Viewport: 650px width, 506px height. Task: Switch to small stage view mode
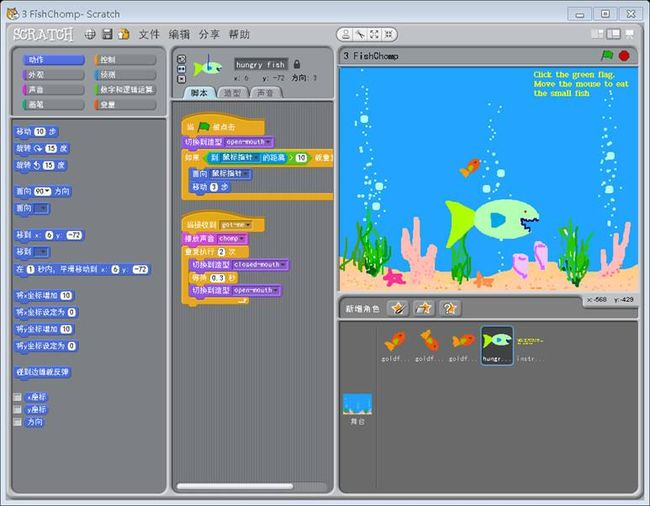597,34
